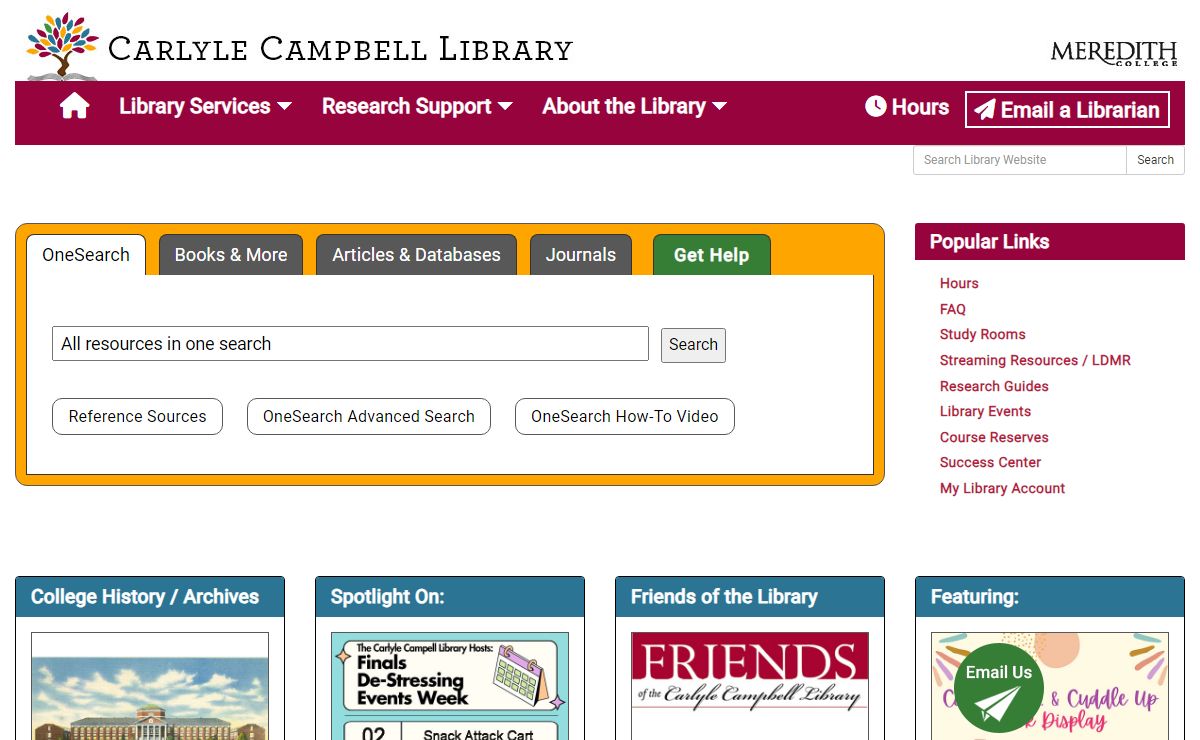Expand the Library Services dropdown menu
Screen dimensions: 1200x740
[205, 107]
